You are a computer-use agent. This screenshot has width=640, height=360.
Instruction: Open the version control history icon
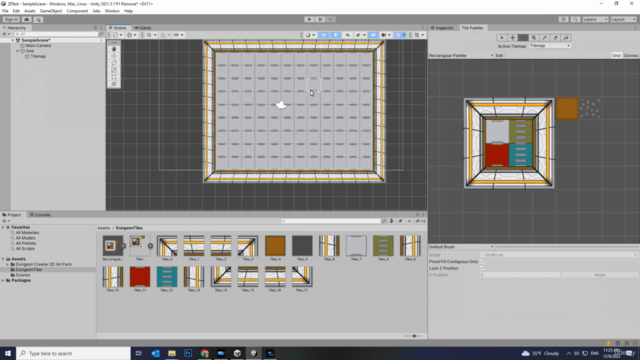[x=563, y=19]
